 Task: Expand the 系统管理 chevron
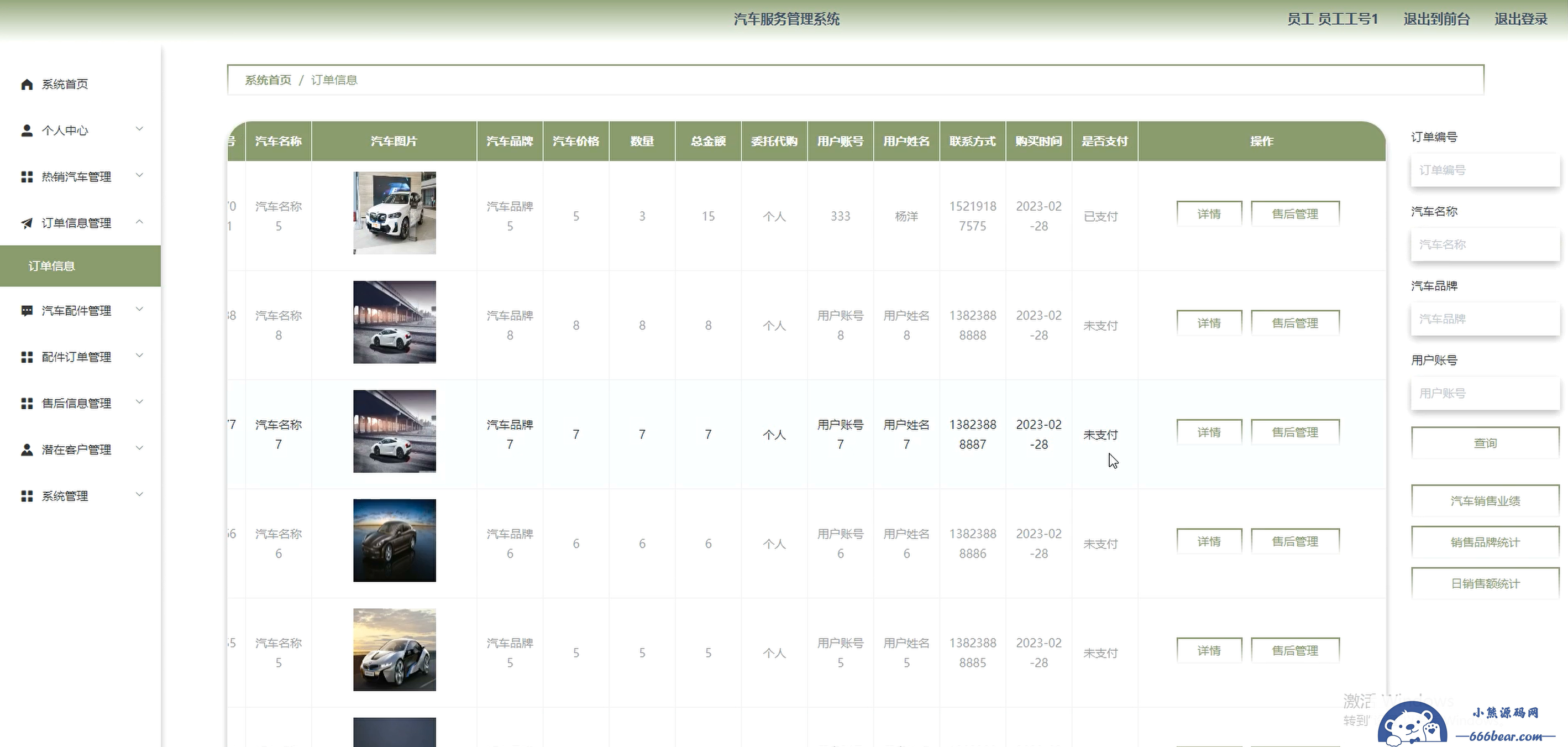click(139, 494)
